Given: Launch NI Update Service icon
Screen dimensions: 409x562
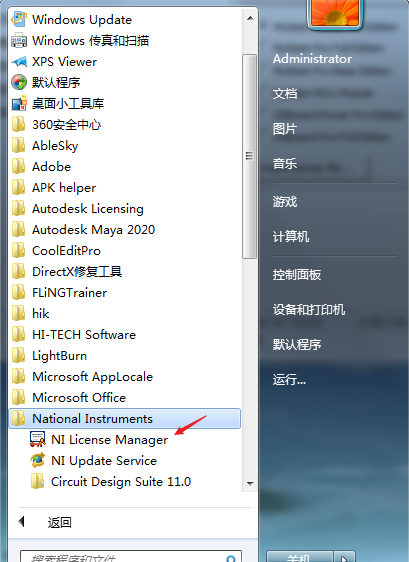Looking at the screenshot, I should click(38, 461).
